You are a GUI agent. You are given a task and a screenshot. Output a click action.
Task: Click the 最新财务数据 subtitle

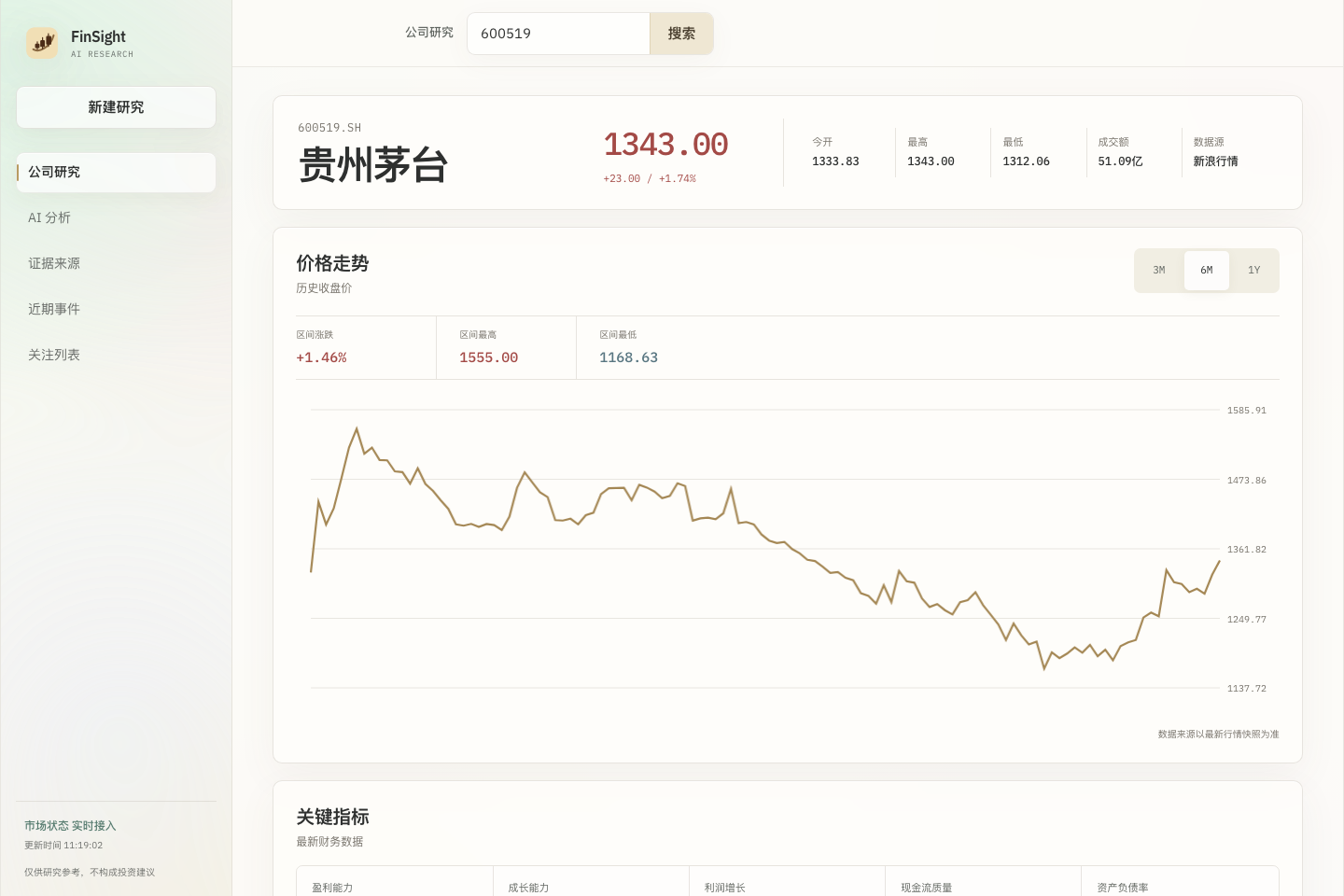point(329,842)
